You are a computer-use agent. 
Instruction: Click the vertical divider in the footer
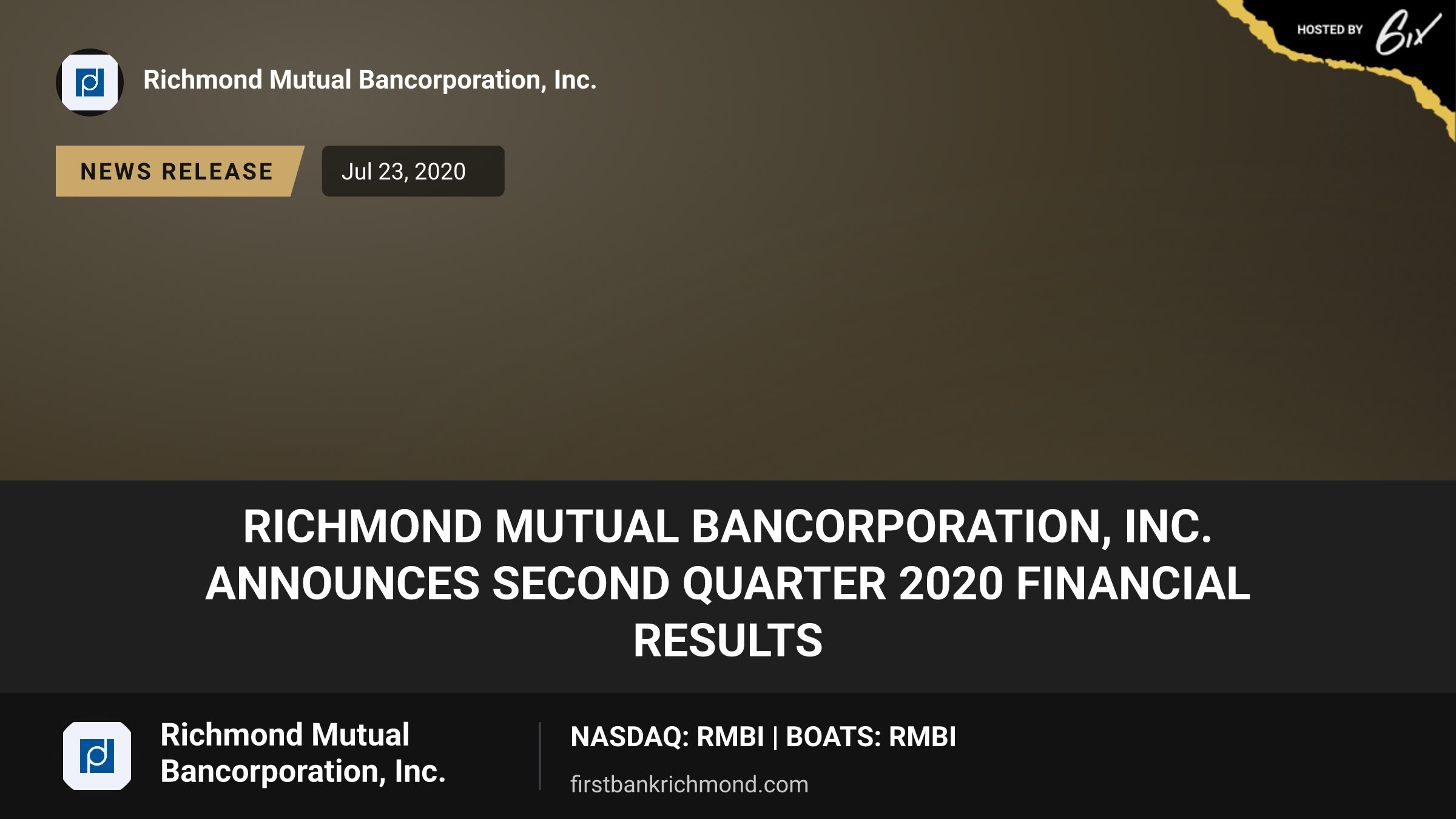pyautogui.click(x=539, y=756)
